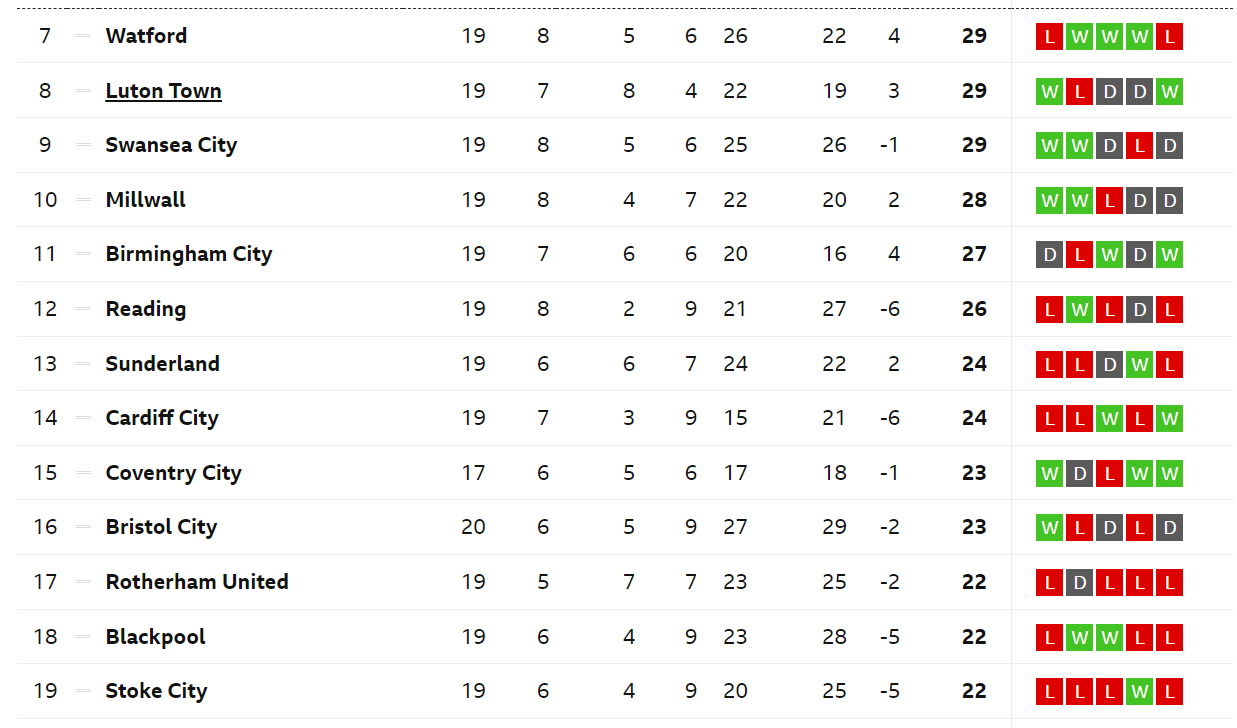Screen dimensions: 1237x728
Task: Open the Luton Town team link
Action: tap(163, 91)
